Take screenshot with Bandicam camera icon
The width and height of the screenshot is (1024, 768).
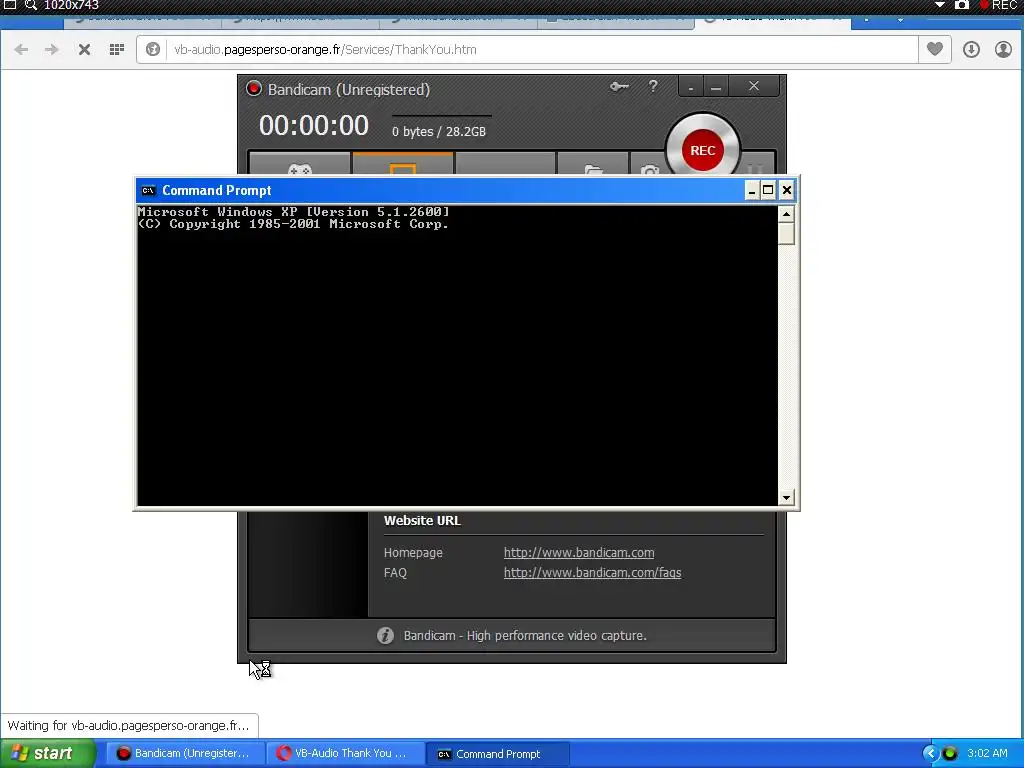click(649, 167)
